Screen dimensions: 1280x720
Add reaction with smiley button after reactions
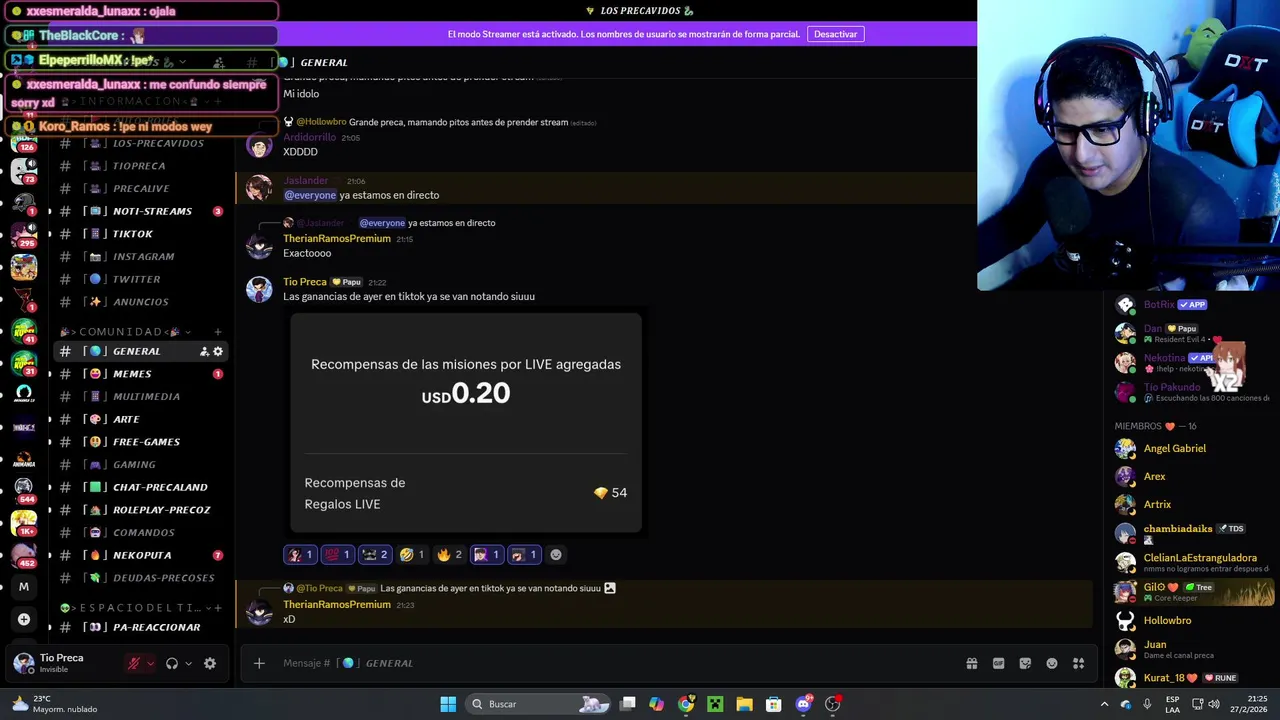click(x=556, y=554)
